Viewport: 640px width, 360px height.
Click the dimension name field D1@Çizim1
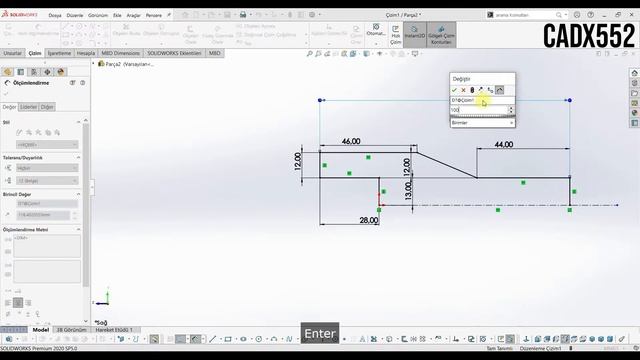coord(482,100)
